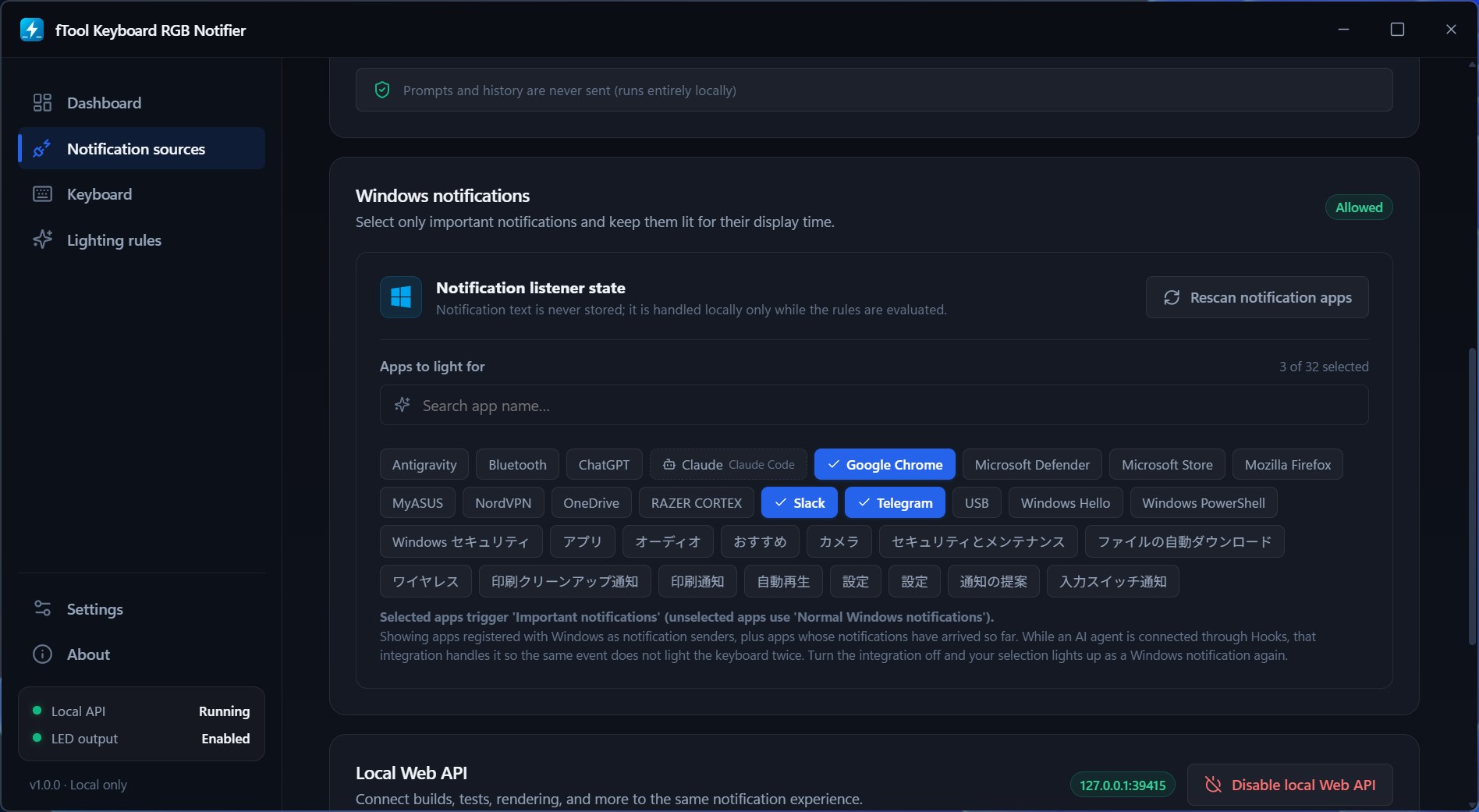The image size is (1479, 812).
Task: Click the '3 of 32 selected' counter
Action: point(1324,367)
